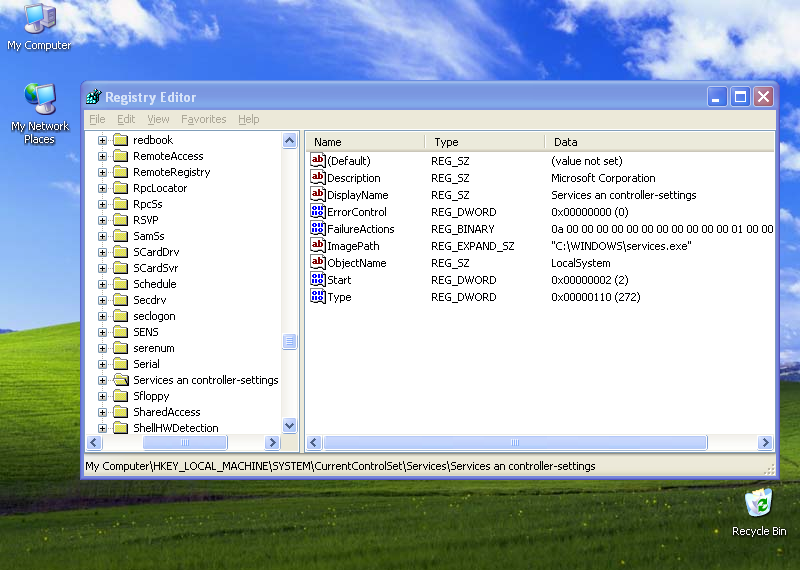The height and width of the screenshot is (570, 800).
Task: Select the ImagePath value name
Action: [x=353, y=246]
